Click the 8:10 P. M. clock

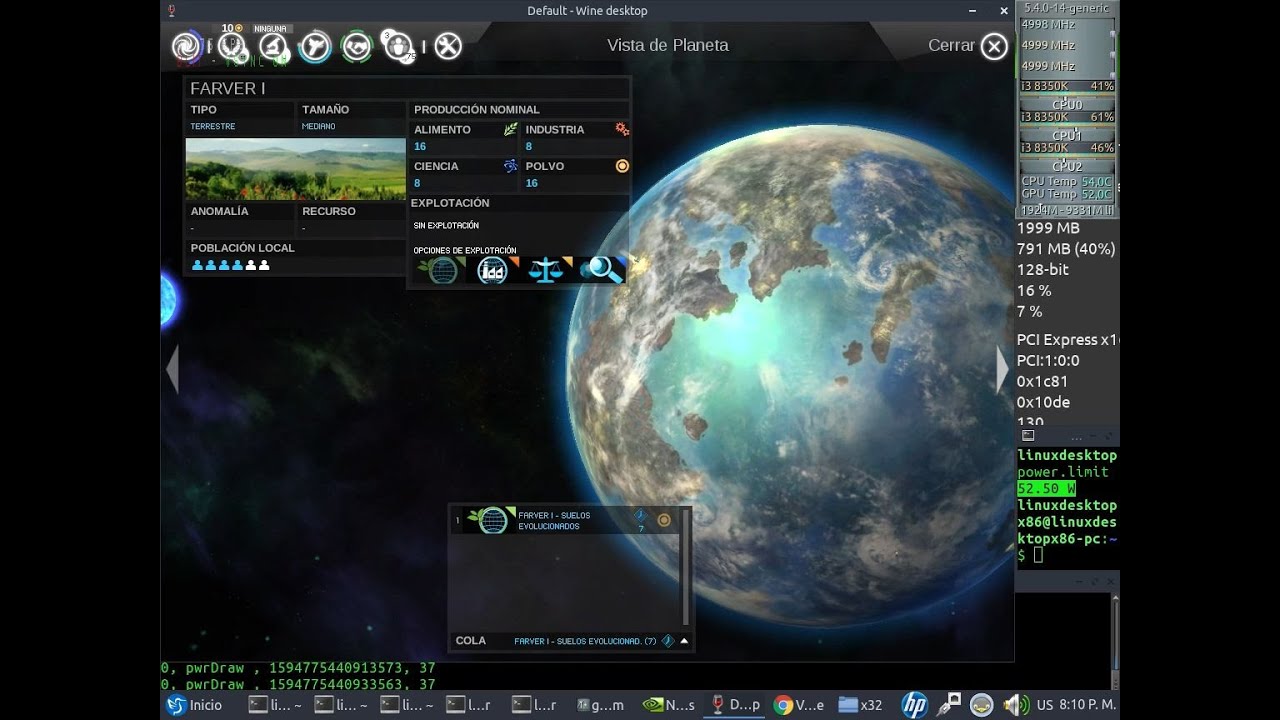click(1087, 705)
